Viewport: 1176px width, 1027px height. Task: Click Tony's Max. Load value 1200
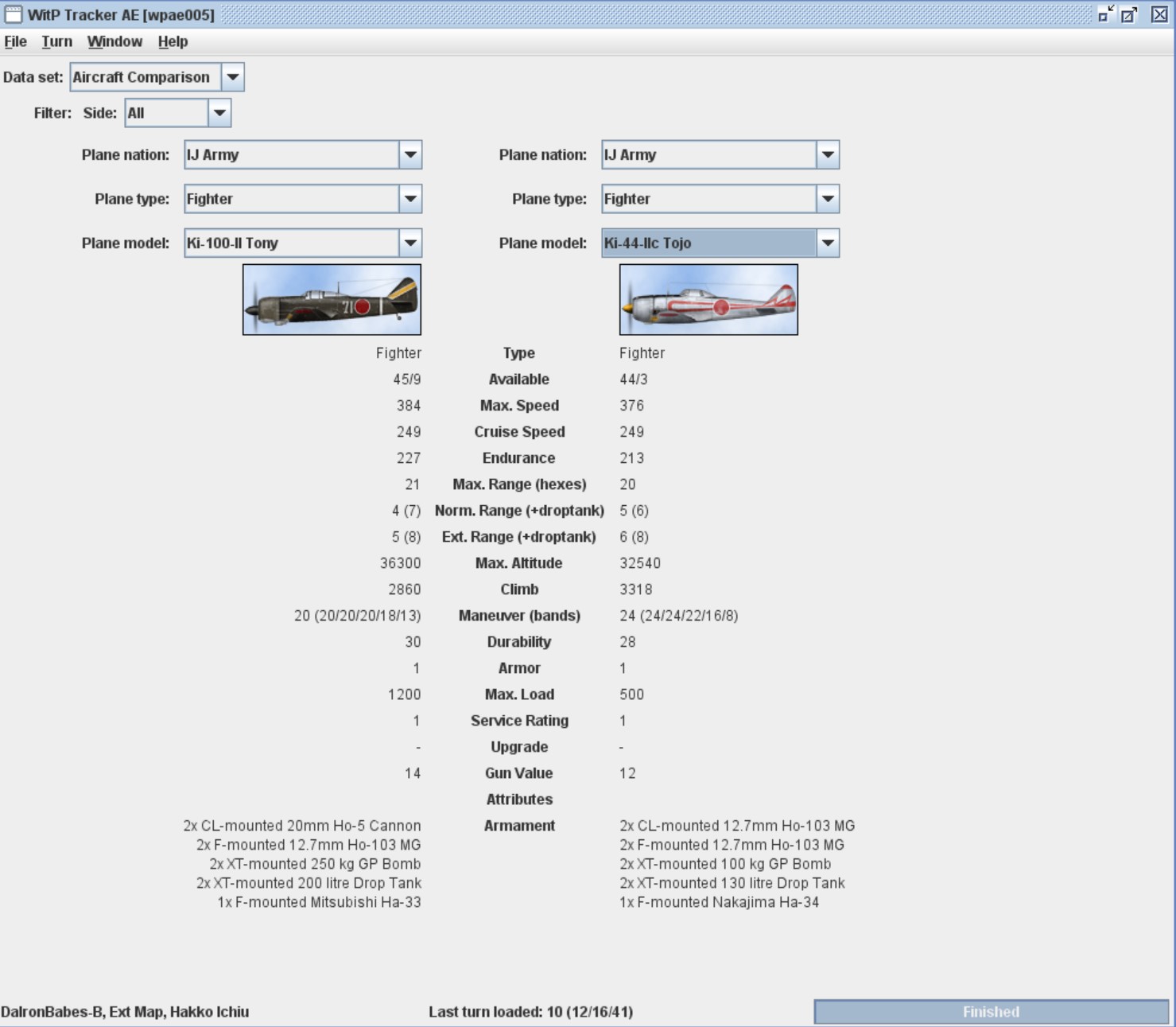pos(405,694)
